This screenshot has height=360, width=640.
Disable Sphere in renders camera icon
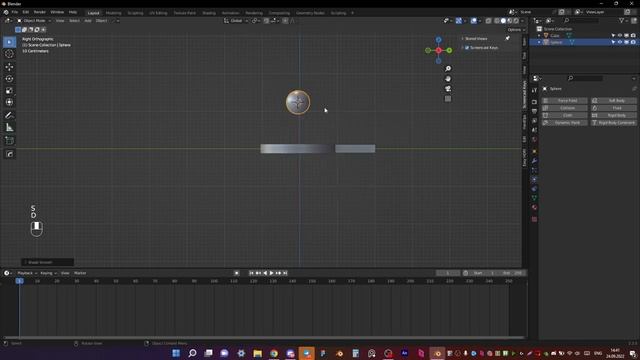pos(633,42)
